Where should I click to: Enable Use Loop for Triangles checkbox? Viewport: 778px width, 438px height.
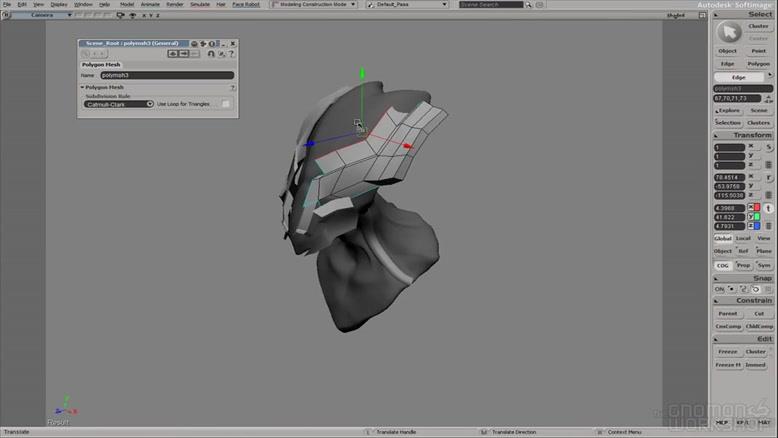pyautogui.click(x=226, y=104)
